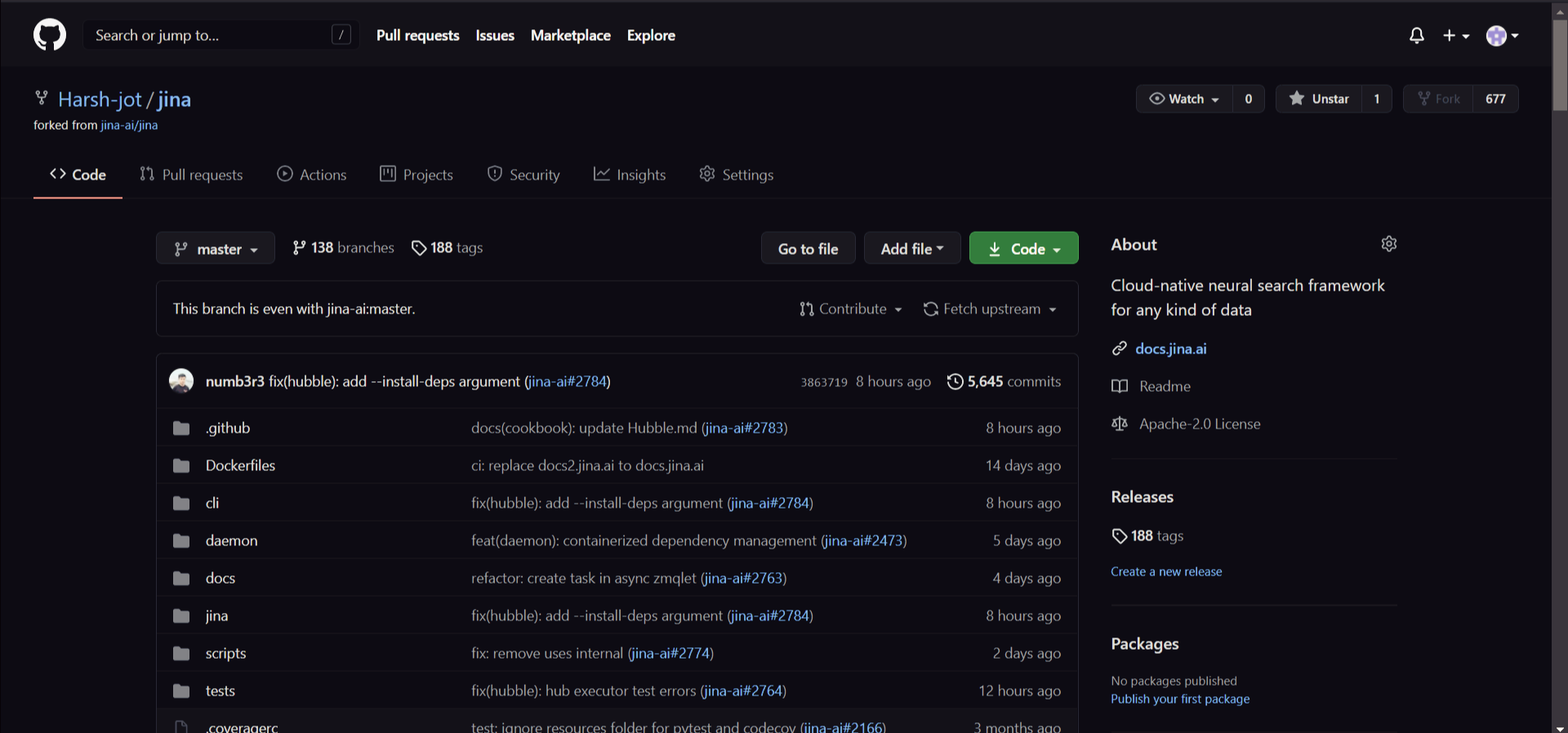Image resolution: width=1568 pixels, height=733 pixels.
Task: Switch to the Code tab
Action: 78,175
